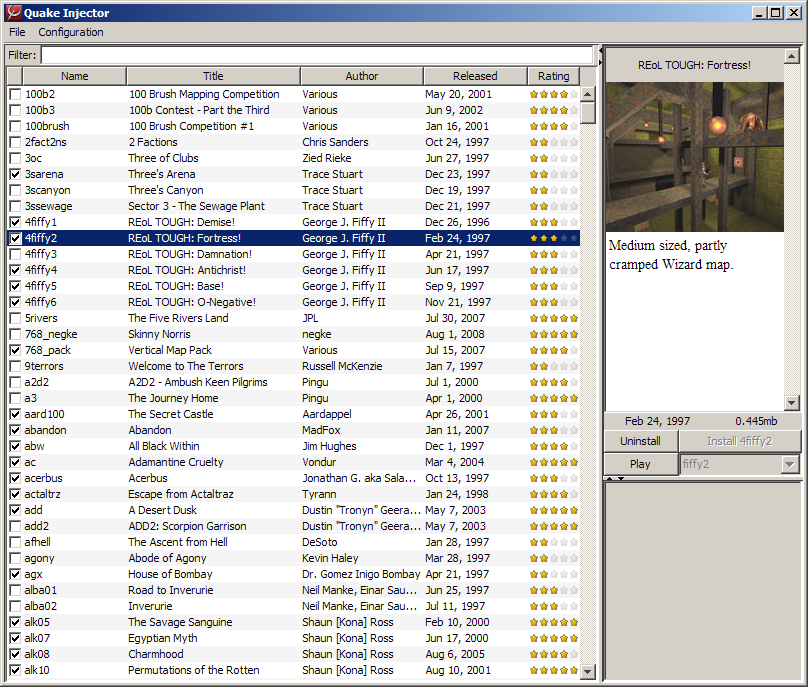Click the star rating of 4fiffy2 row
The height and width of the screenshot is (687, 808).
pyautogui.click(x=553, y=238)
